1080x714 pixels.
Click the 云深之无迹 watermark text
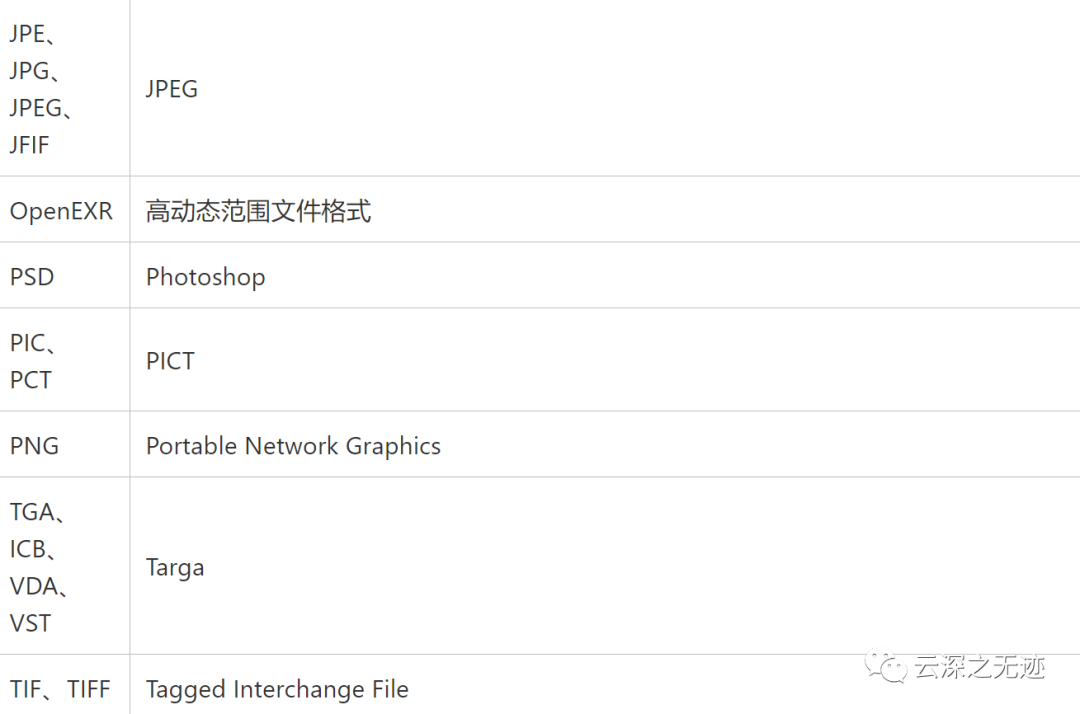(980, 666)
